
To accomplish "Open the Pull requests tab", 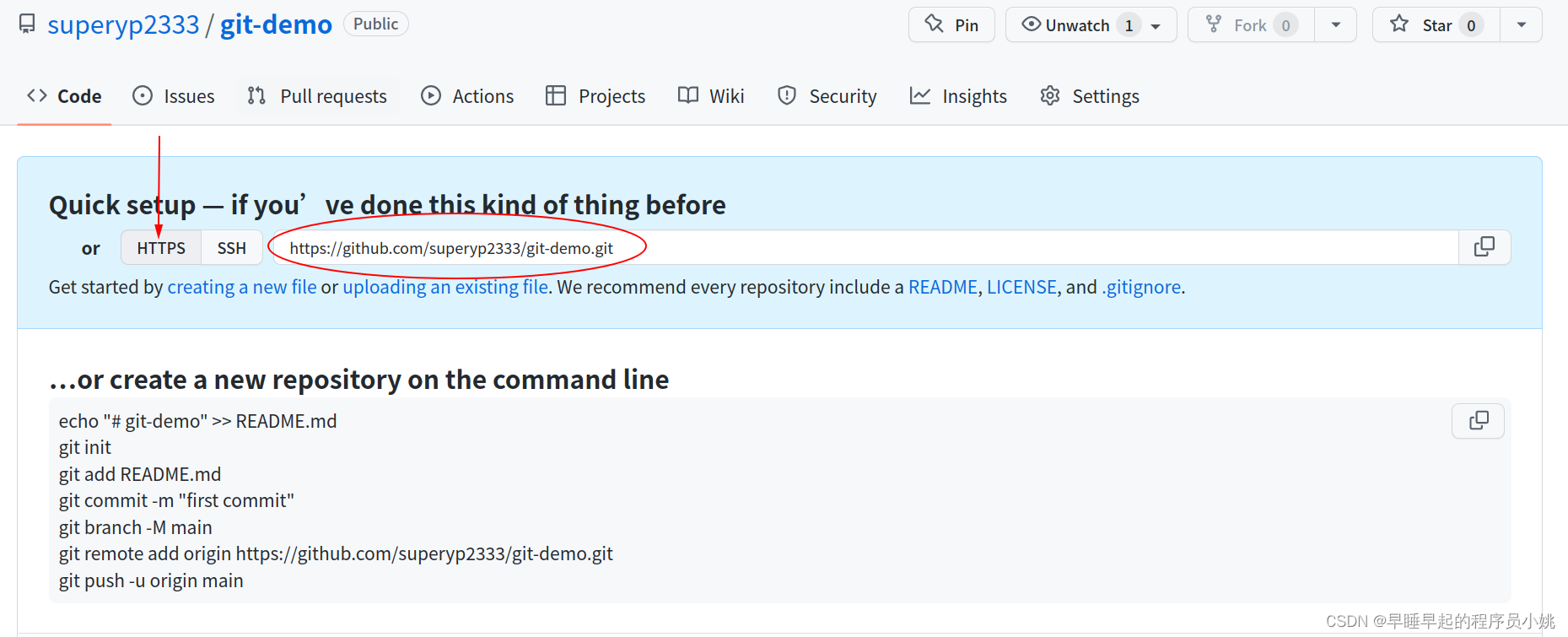I will tap(317, 96).
